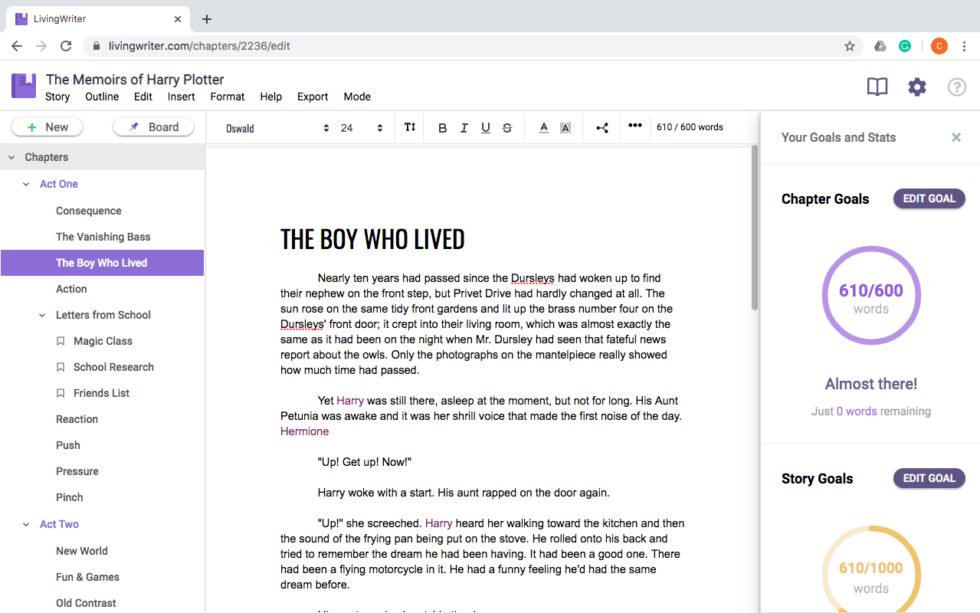The height and width of the screenshot is (613, 980).
Task: Open the Format menu
Action: [x=227, y=97]
